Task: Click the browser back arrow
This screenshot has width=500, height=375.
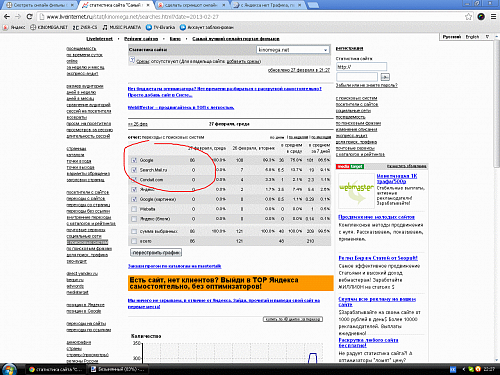Action: pos(7,16)
